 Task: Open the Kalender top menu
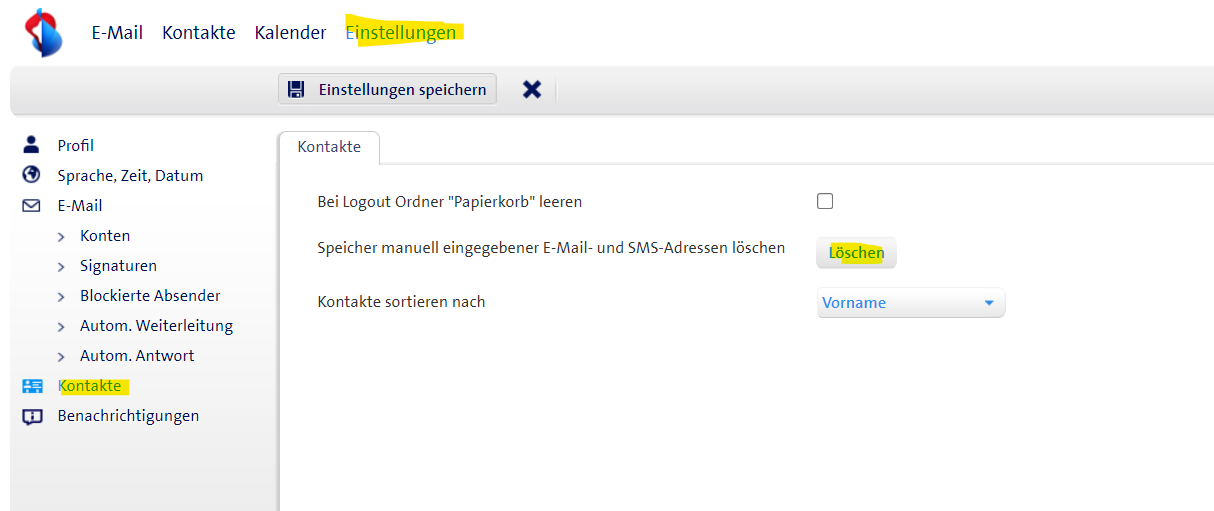coord(290,32)
